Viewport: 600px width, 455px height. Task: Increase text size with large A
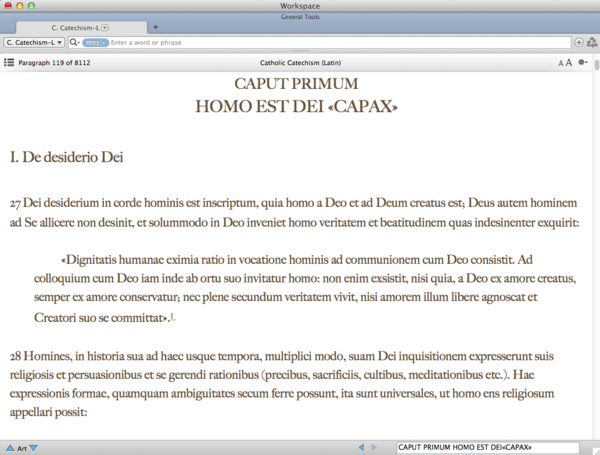click(x=569, y=62)
